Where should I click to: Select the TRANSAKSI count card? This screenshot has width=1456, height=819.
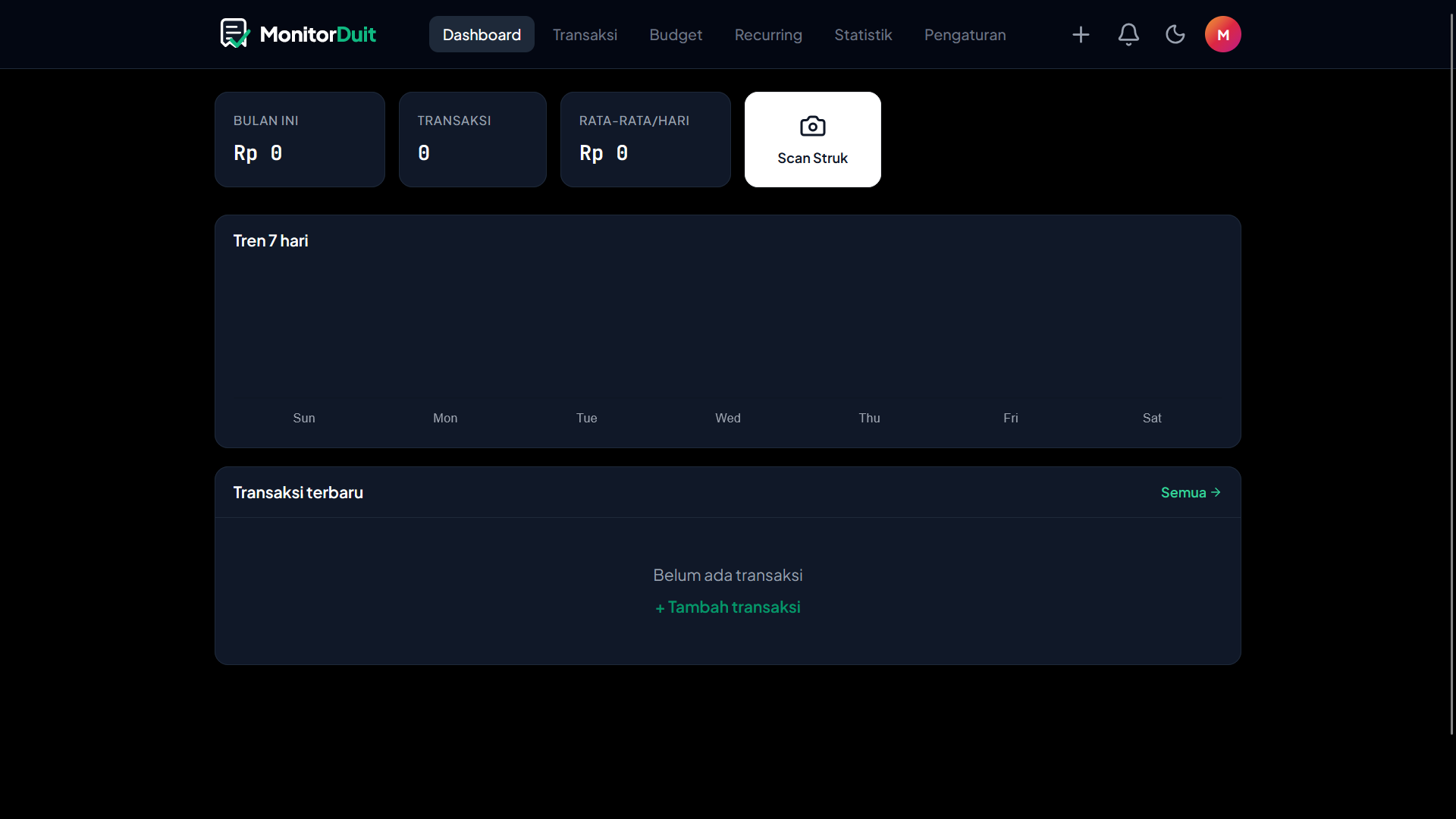point(472,140)
